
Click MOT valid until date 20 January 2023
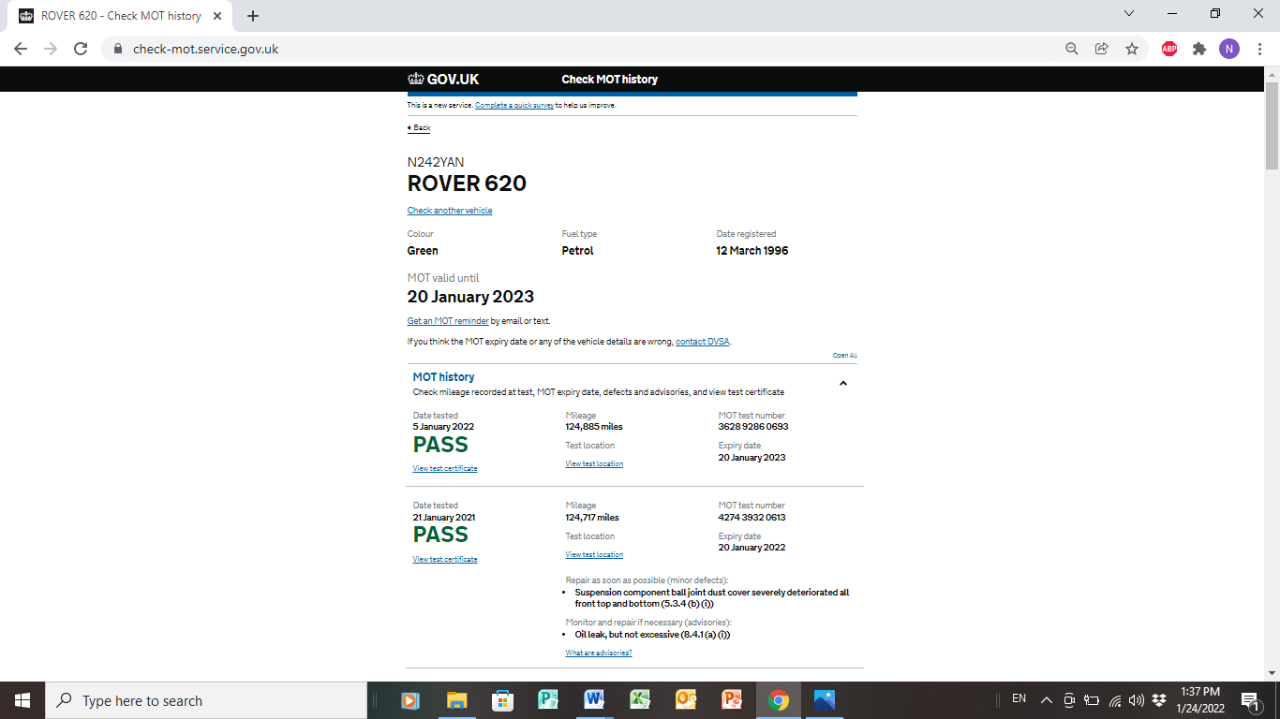tap(470, 297)
